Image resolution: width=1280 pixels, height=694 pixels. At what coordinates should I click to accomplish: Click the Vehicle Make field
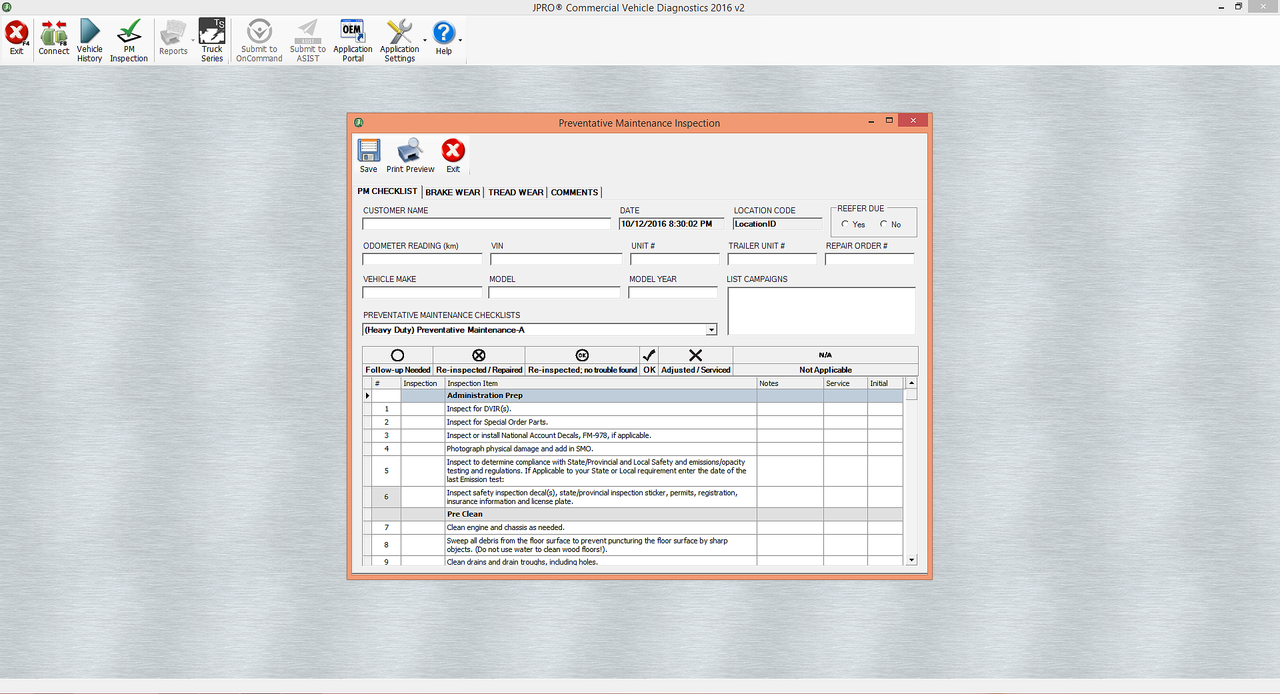tap(422, 293)
